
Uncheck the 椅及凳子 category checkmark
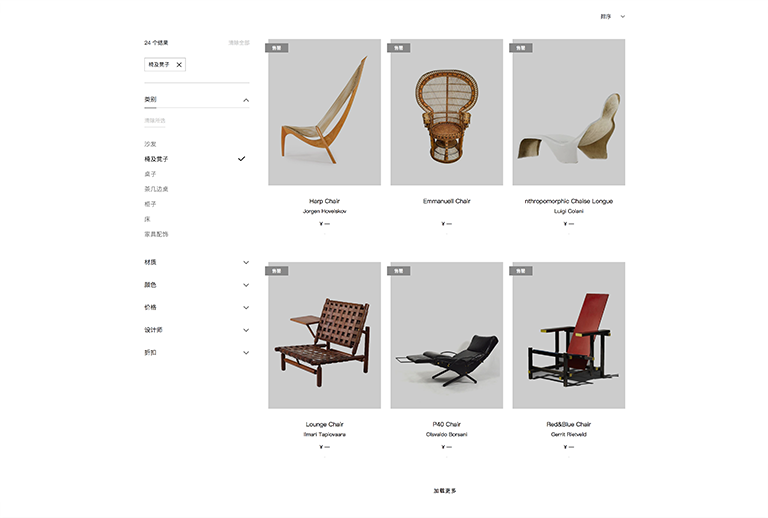[x=241, y=159]
